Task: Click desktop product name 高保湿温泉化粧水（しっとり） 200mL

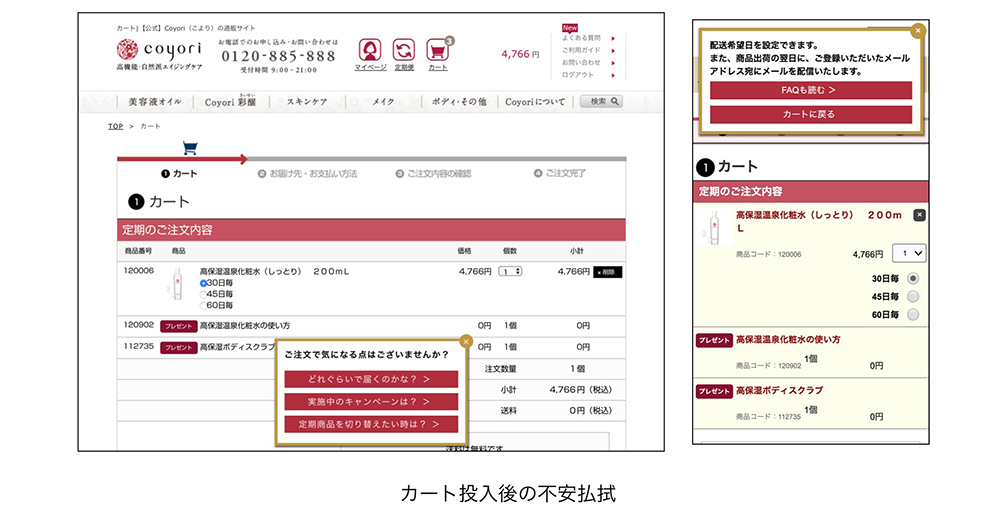Action: tap(274, 271)
